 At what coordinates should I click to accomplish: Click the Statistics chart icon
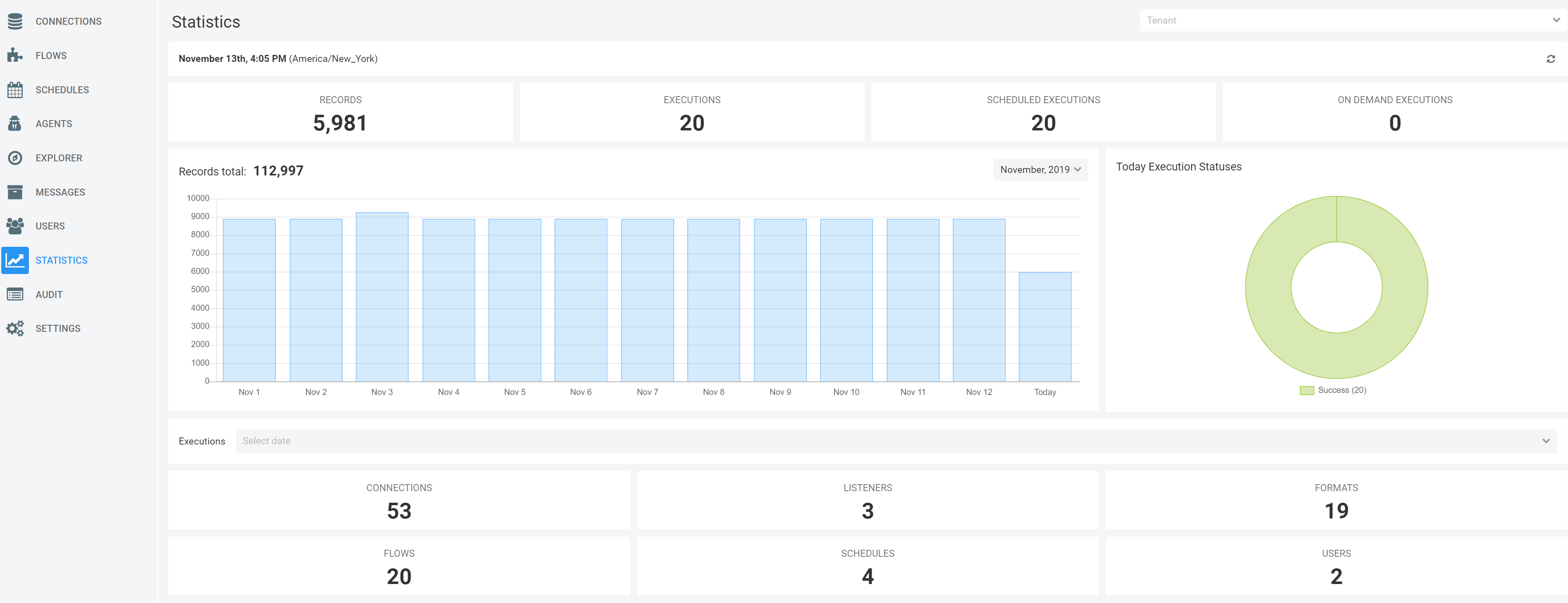tap(15, 260)
